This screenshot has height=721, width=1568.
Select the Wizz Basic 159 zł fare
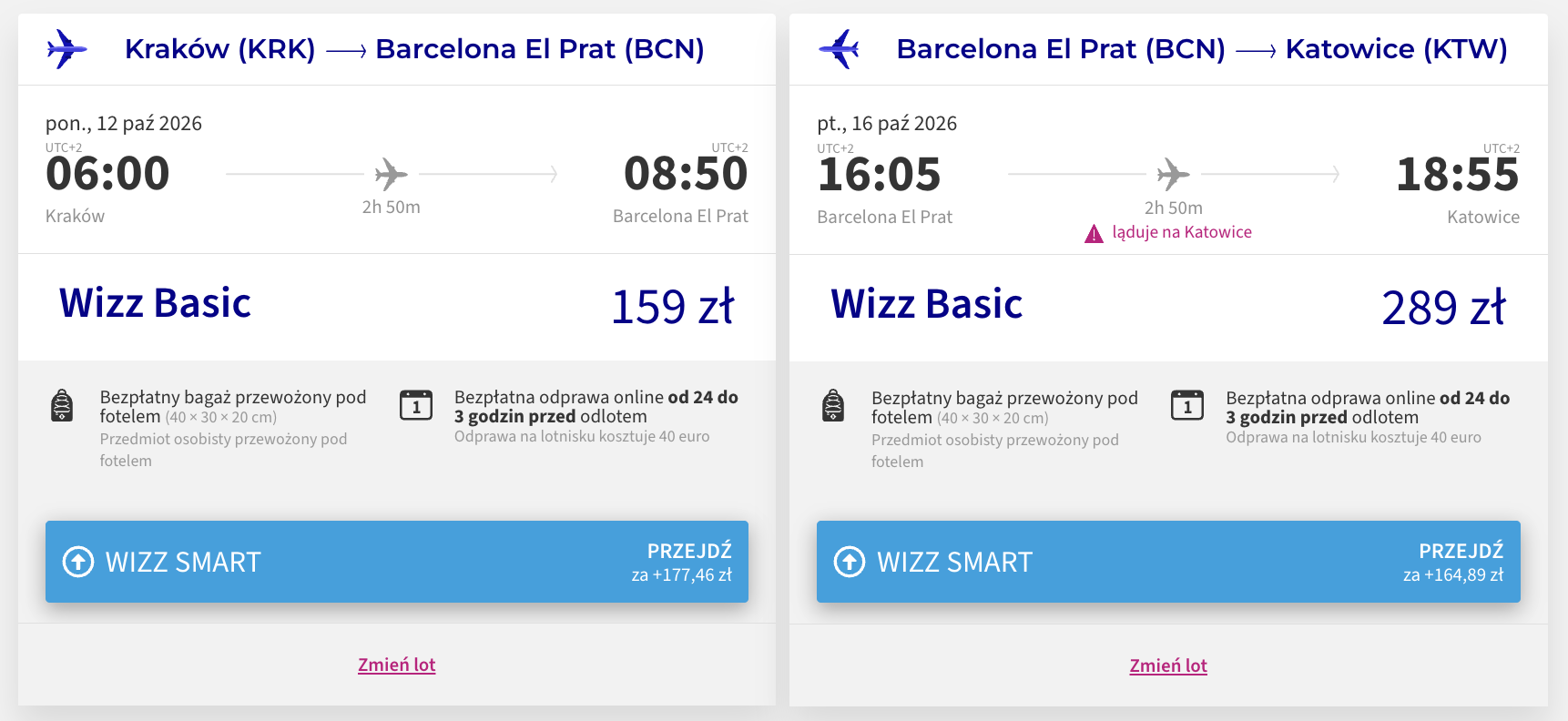pos(397,307)
